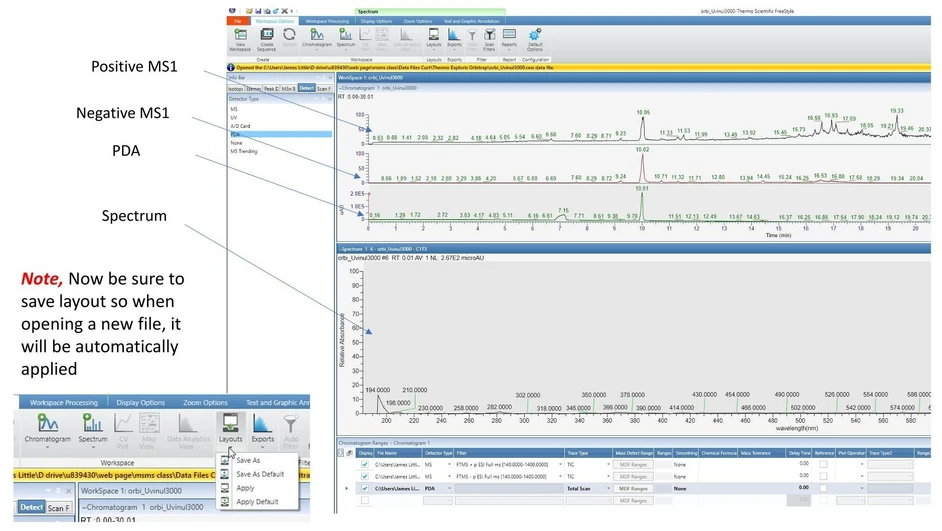Select MSn B tab in the Info Bar
Screen dimensions: 942x531
[x=288, y=88]
